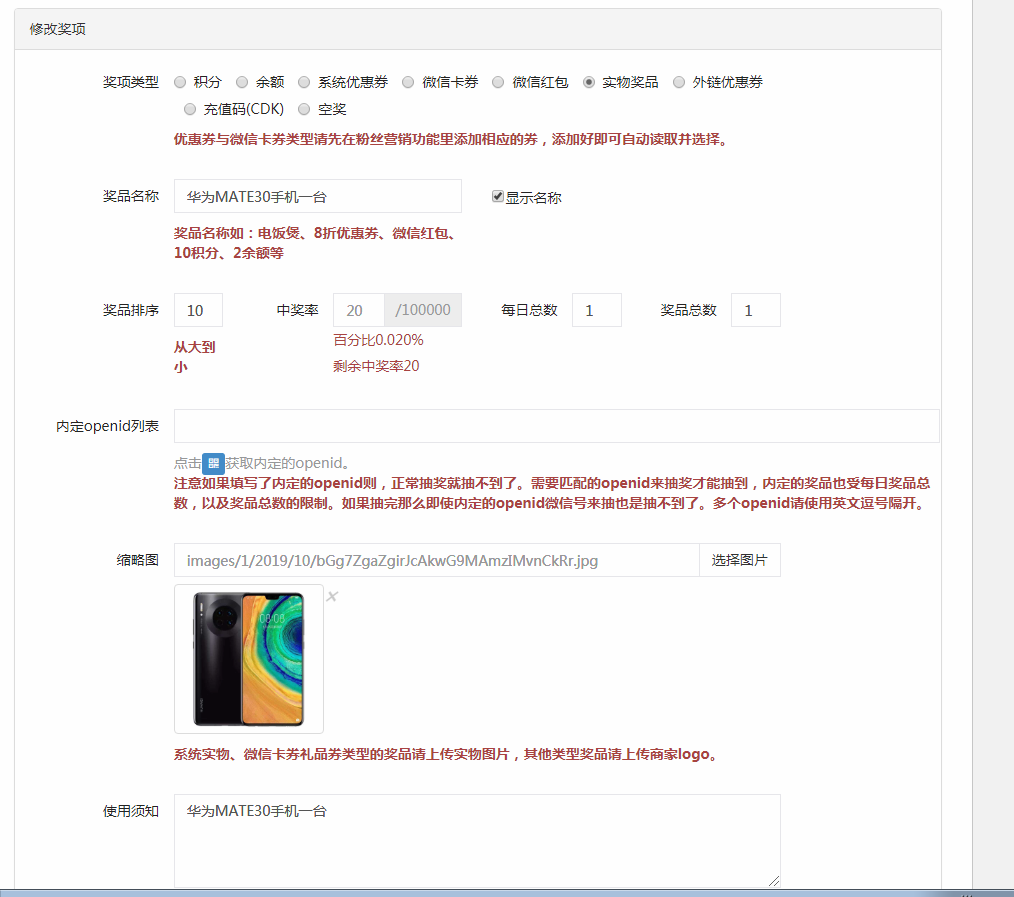1014x897 pixels.
Task: Click the /100000 denominator addon
Action: pos(423,310)
